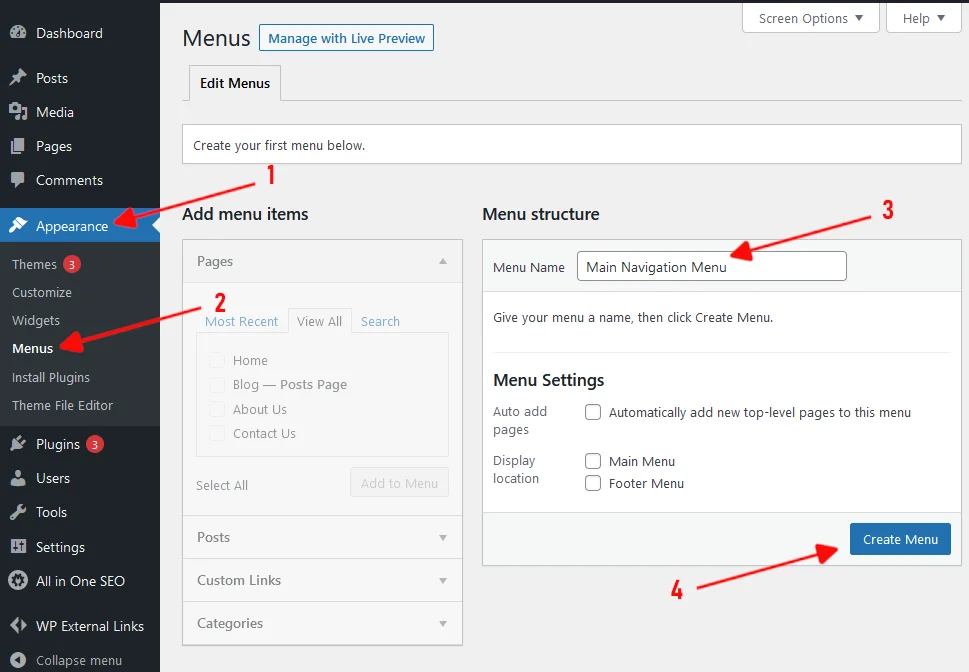Check the Footer Menu display location

coord(593,483)
